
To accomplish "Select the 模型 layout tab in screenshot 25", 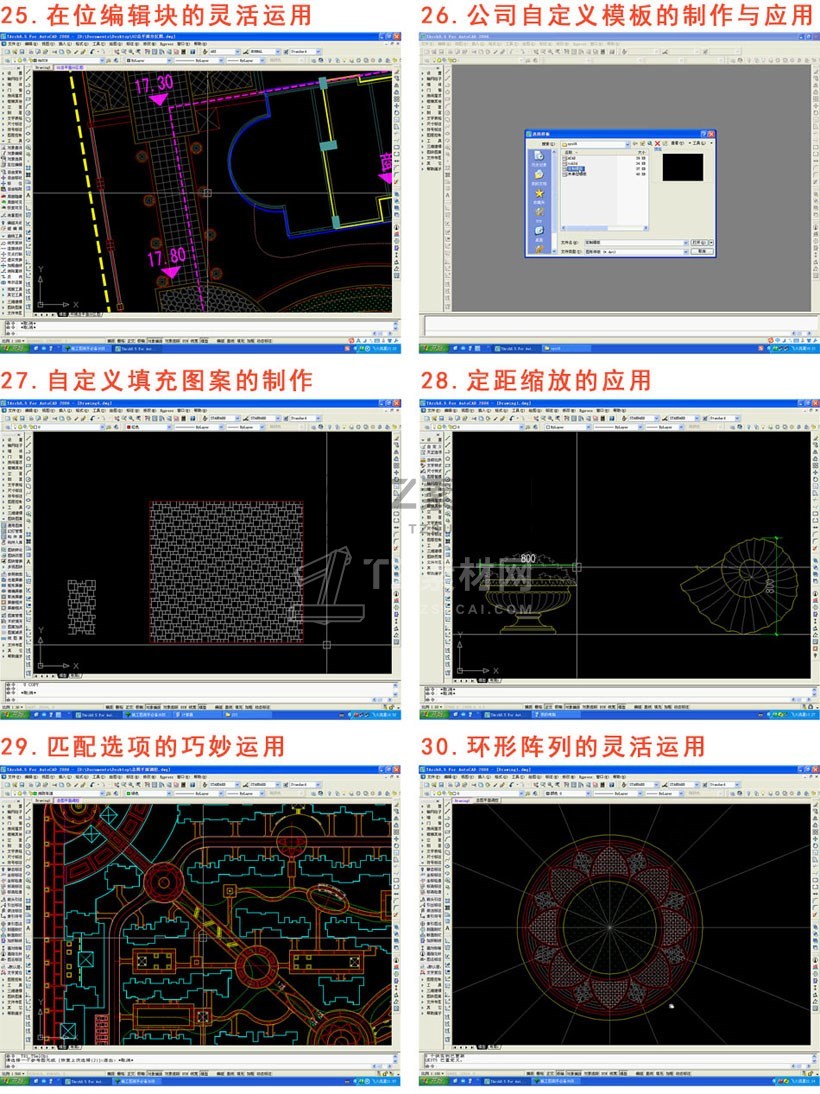I will (x=62, y=315).
